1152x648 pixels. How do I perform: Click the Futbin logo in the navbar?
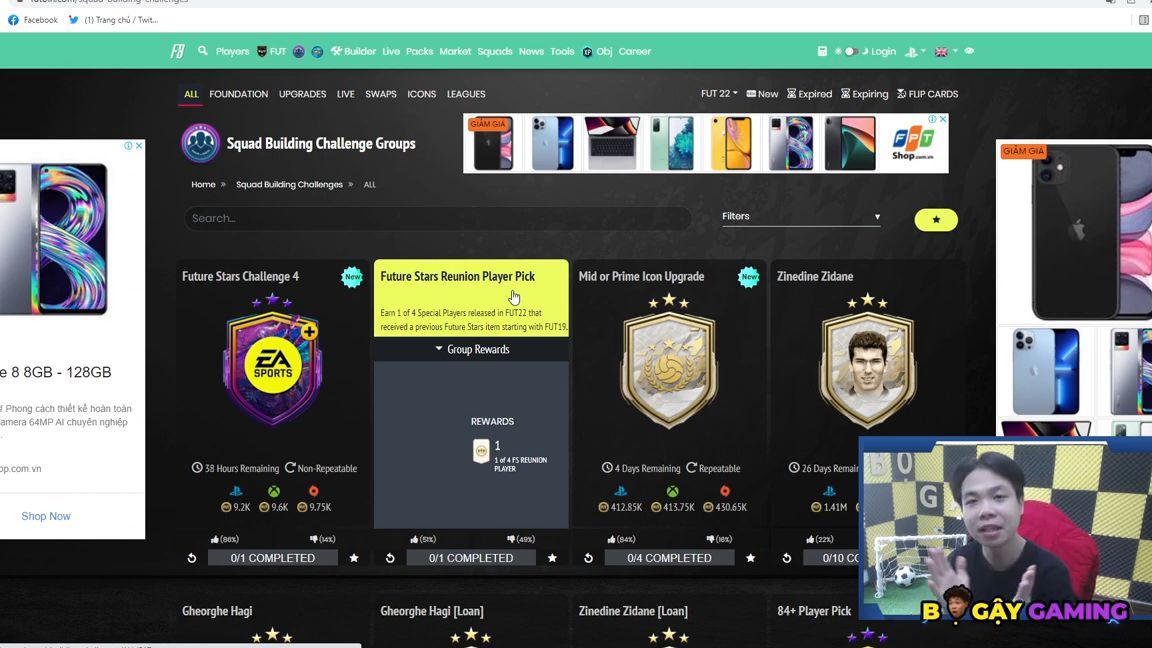(x=177, y=51)
